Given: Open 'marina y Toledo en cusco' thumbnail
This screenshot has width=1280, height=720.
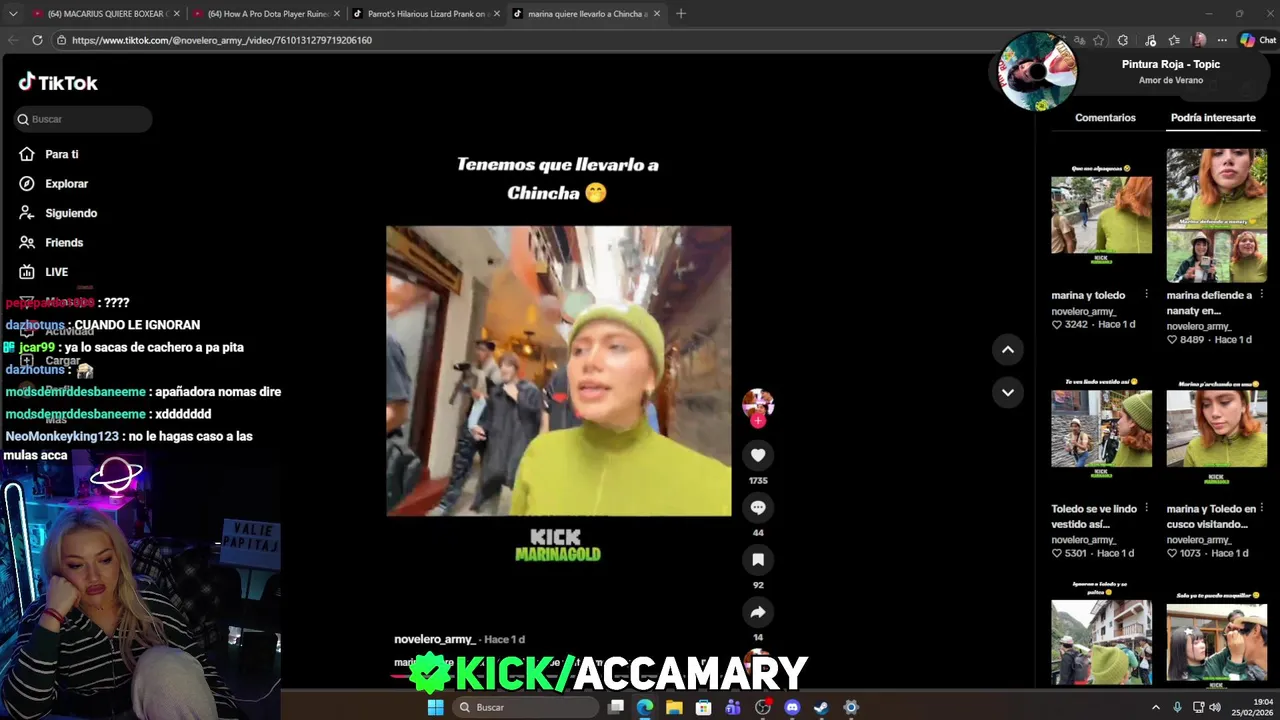Looking at the screenshot, I should tap(1216, 428).
